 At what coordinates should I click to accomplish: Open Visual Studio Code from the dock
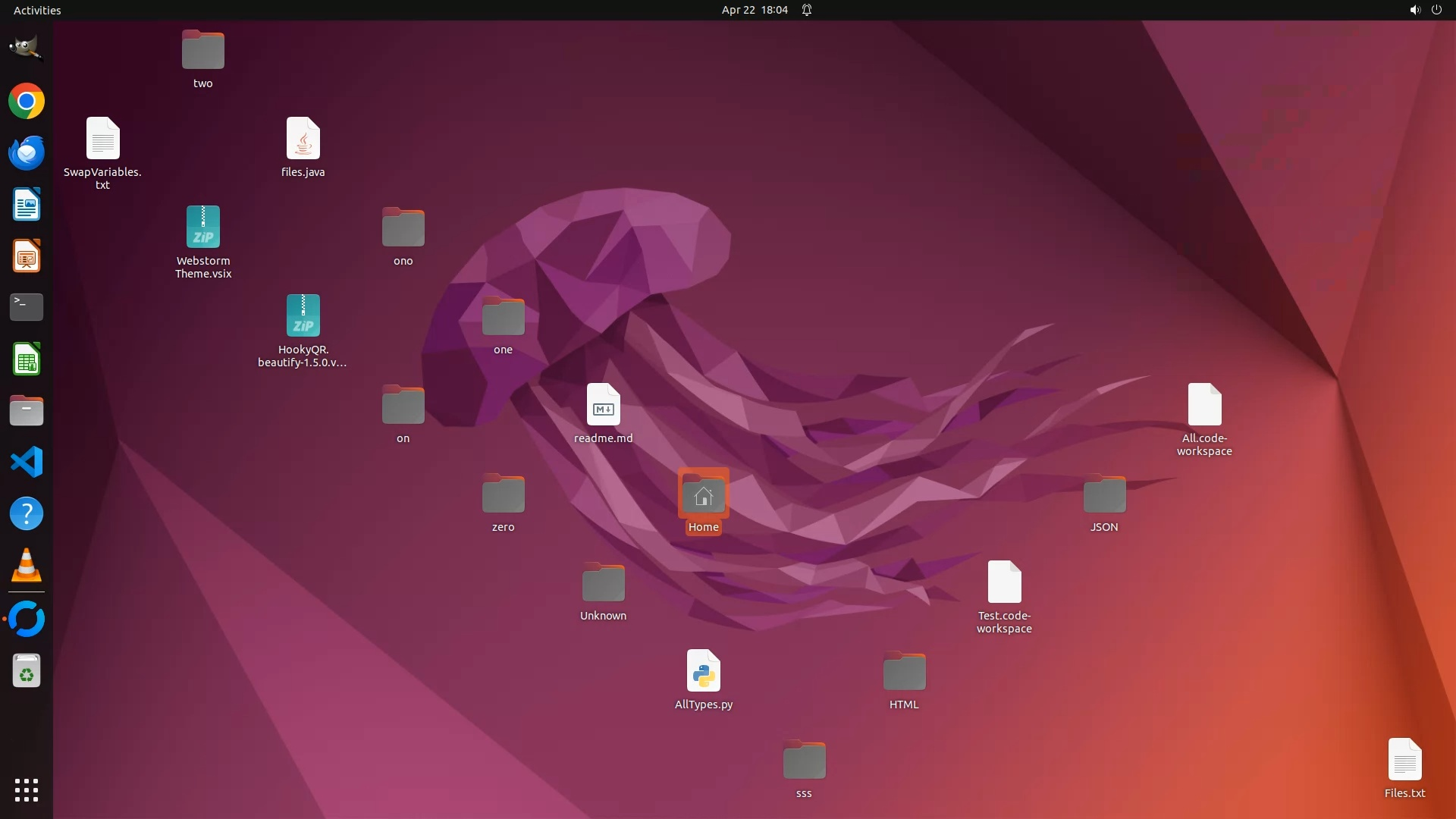pos(27,462)
